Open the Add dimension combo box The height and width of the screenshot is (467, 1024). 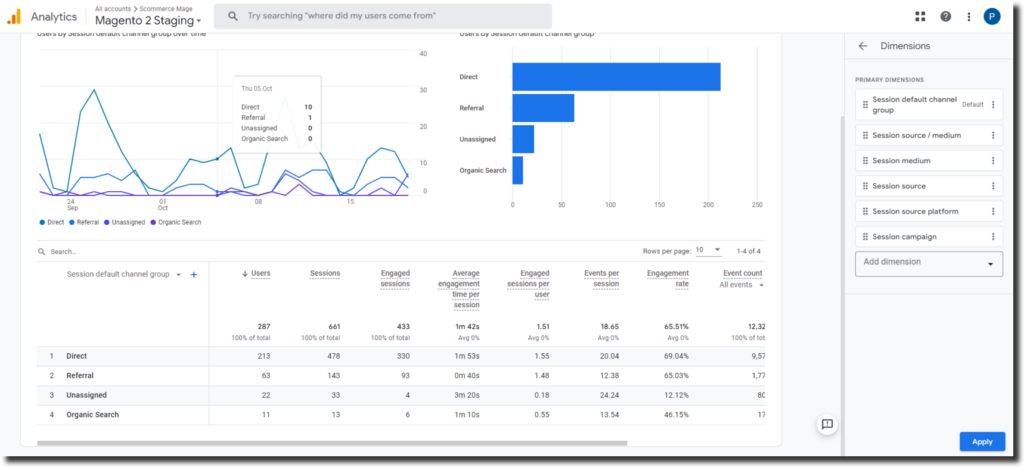(929, 263)
